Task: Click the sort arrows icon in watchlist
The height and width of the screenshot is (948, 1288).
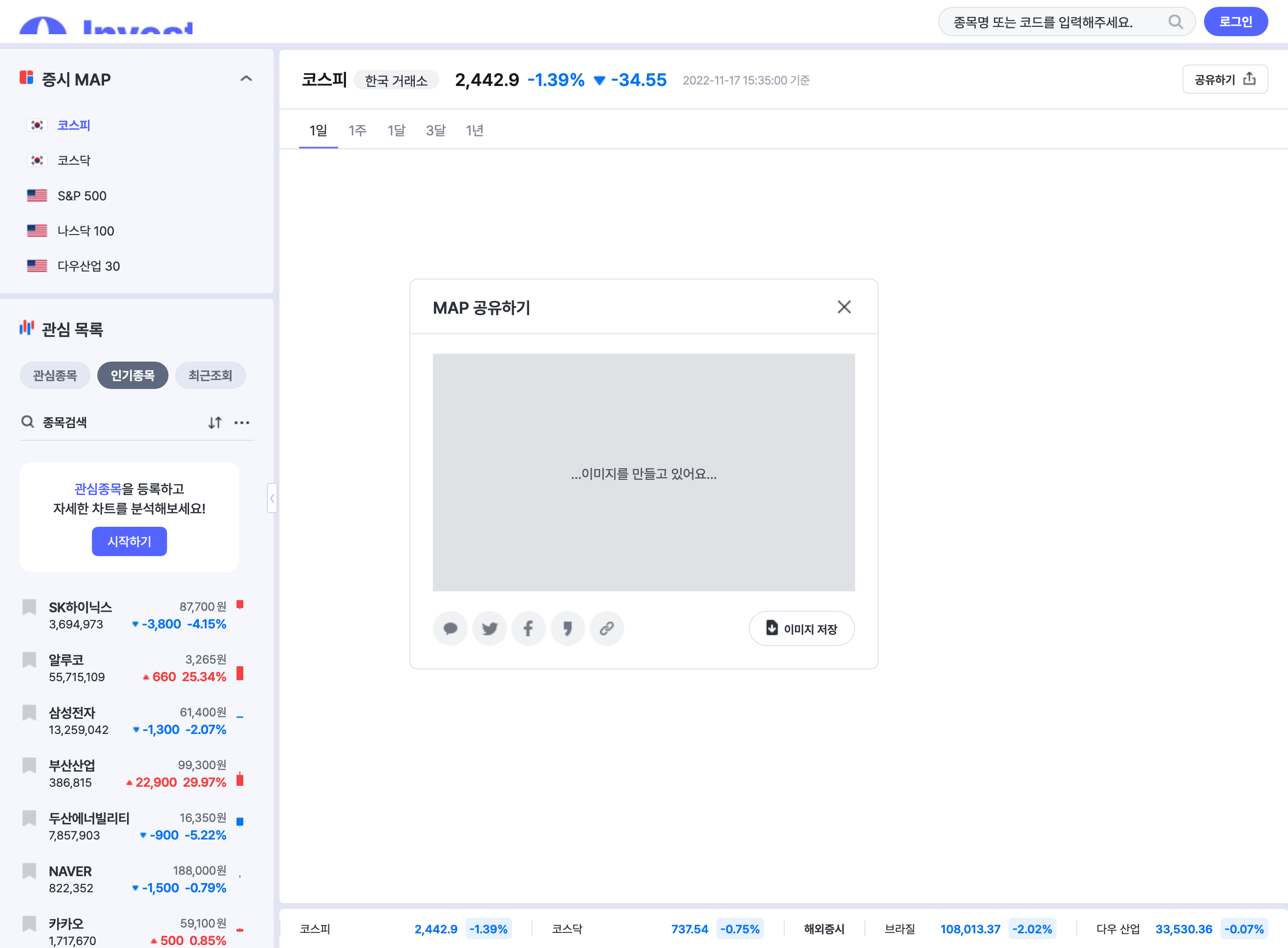Action: [x=215, y=422]
